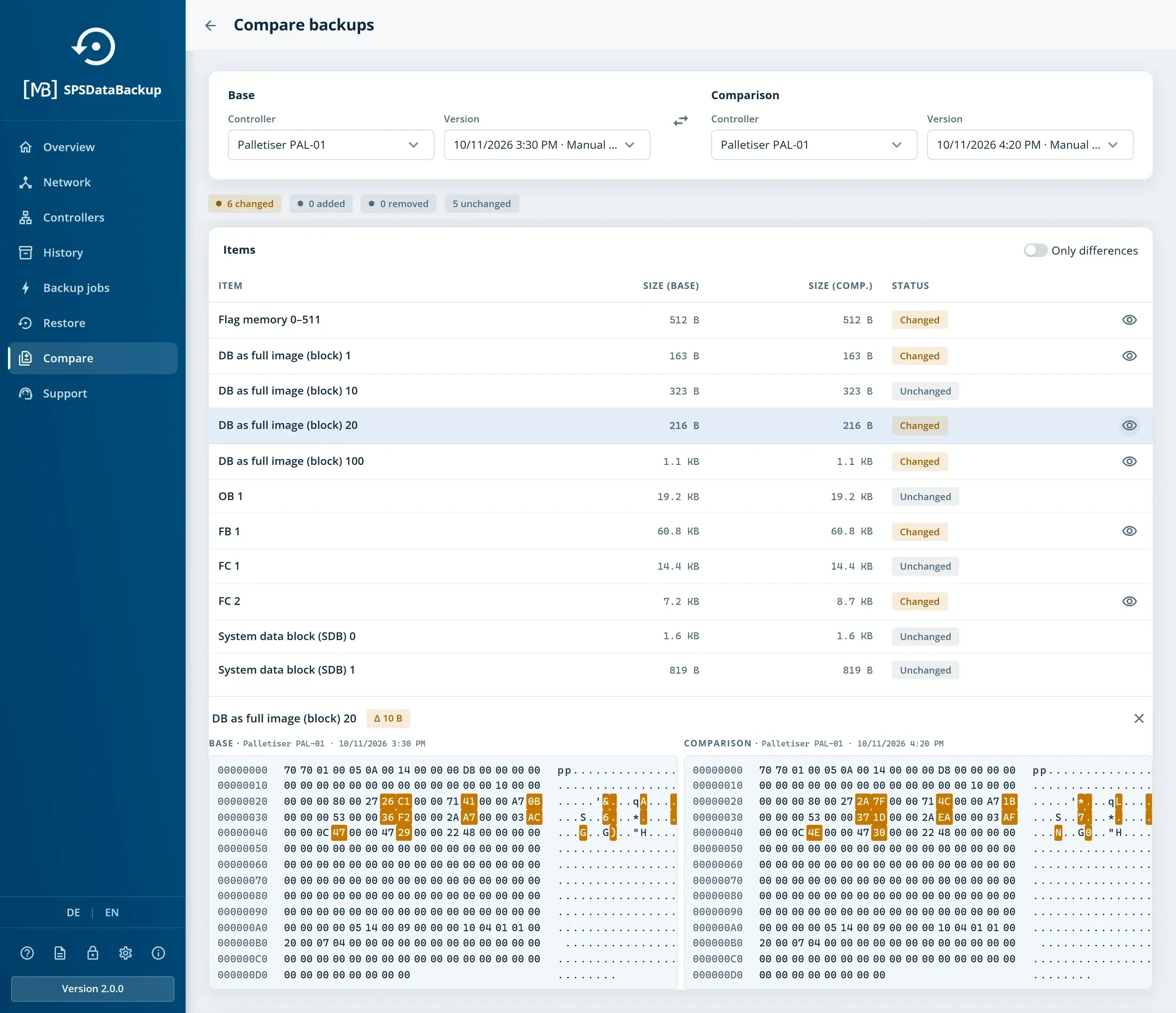Expand the Base version dropdown set to 3:30 PM

click(x=547, y=144)
